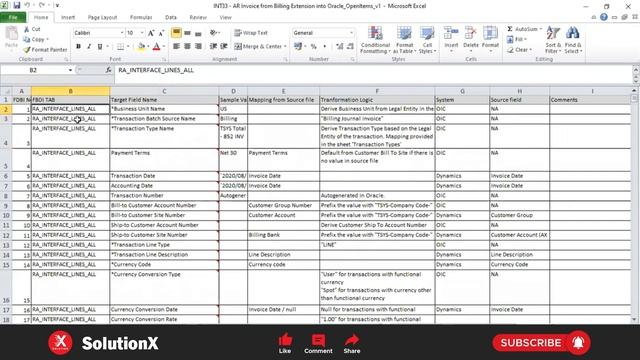640x360 pixels.
Task: Click the red Font Color swatch
Action: tap(156, 47)
